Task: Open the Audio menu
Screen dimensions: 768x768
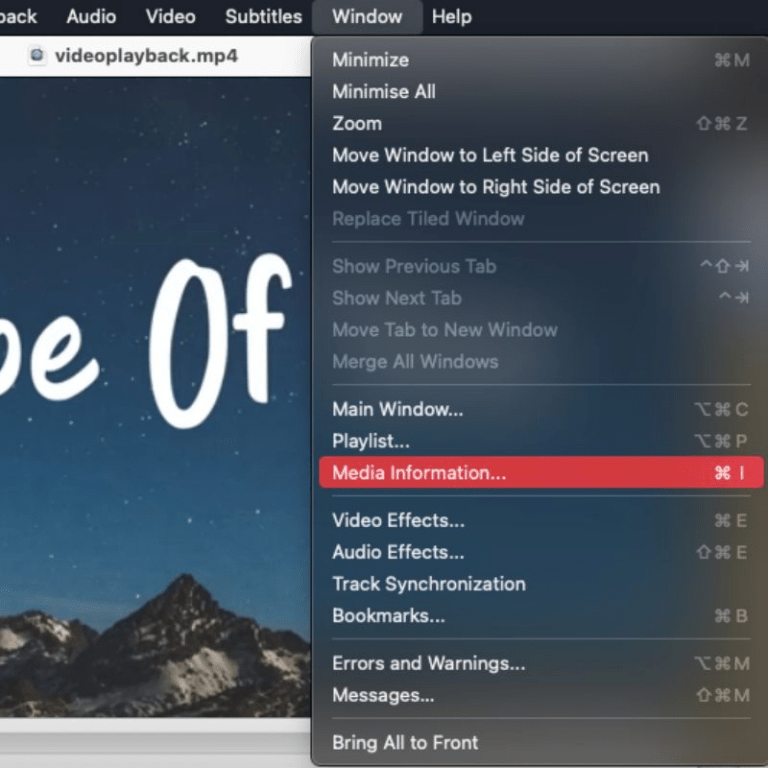Action: coord(91,17)
